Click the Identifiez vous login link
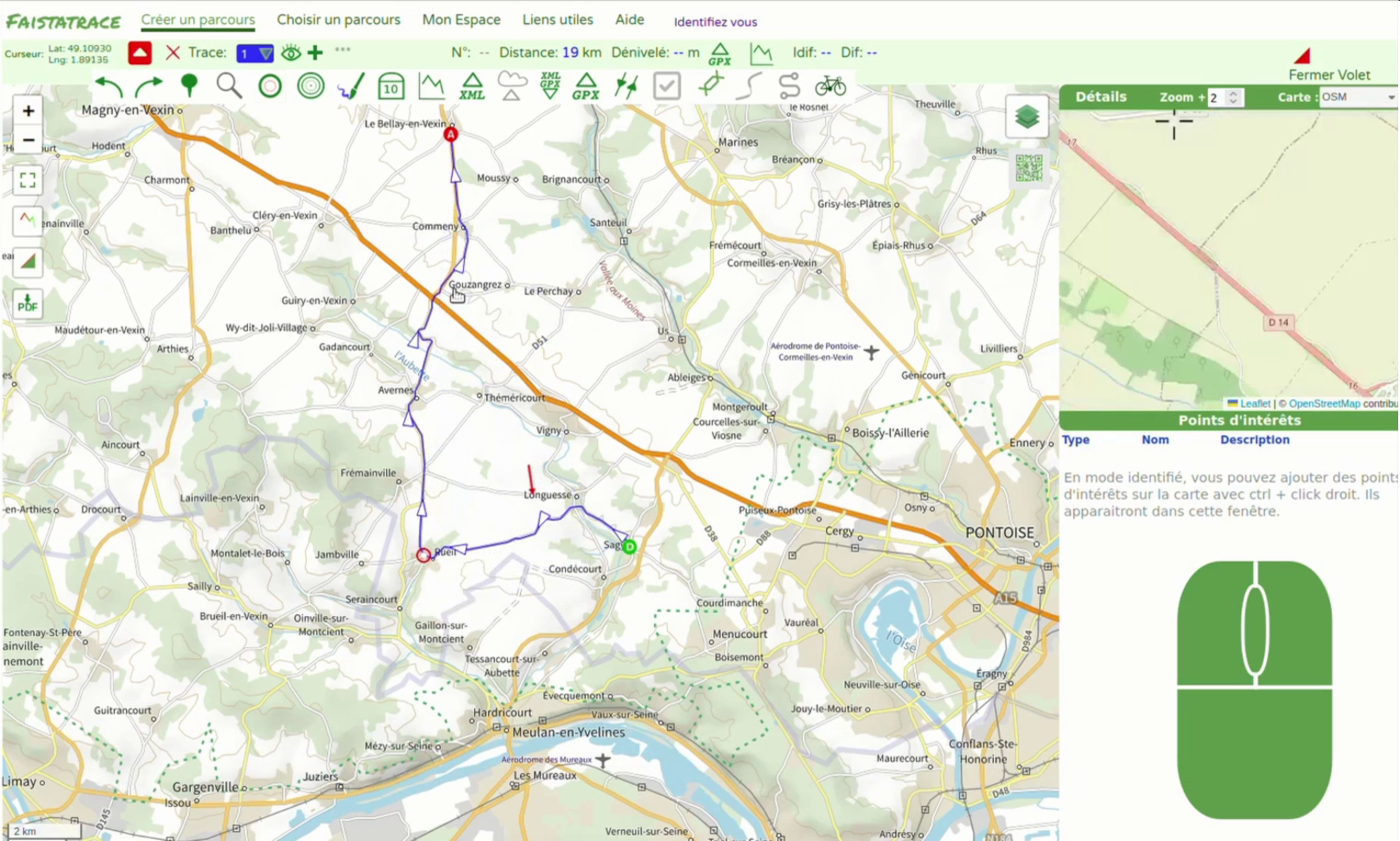1400x841 pixels. 715,22
